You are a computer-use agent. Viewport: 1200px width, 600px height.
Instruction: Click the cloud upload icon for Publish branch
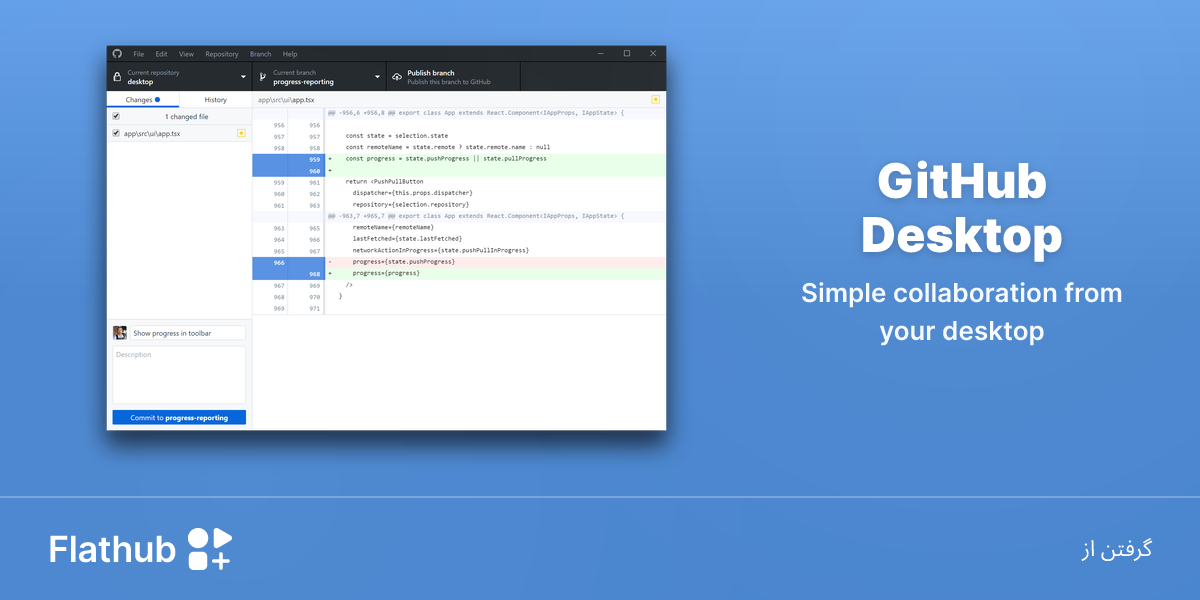(396, 77)
